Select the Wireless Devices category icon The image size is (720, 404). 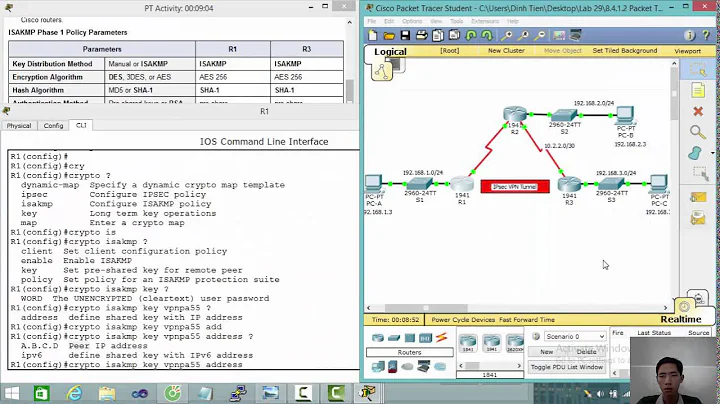pyautogui.click(x=425, y=338)
